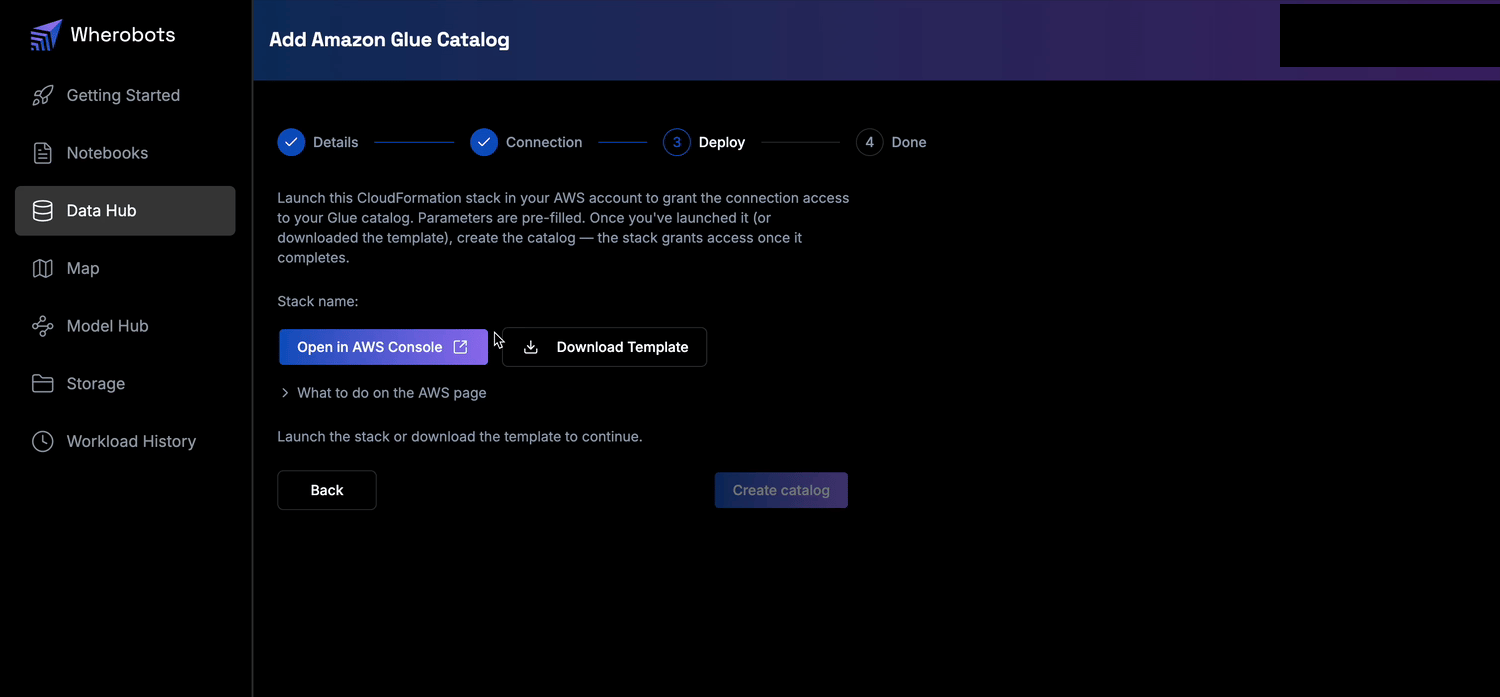Click the 'Add Amazon Glue Catalog' heading
This screenshot has width=1500, height=697.
[389, 40]
